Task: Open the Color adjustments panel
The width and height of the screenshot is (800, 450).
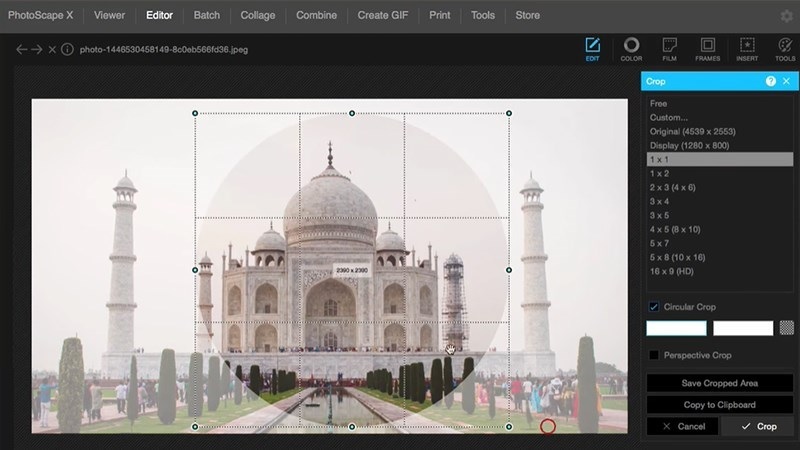Action: coord(631,49)
